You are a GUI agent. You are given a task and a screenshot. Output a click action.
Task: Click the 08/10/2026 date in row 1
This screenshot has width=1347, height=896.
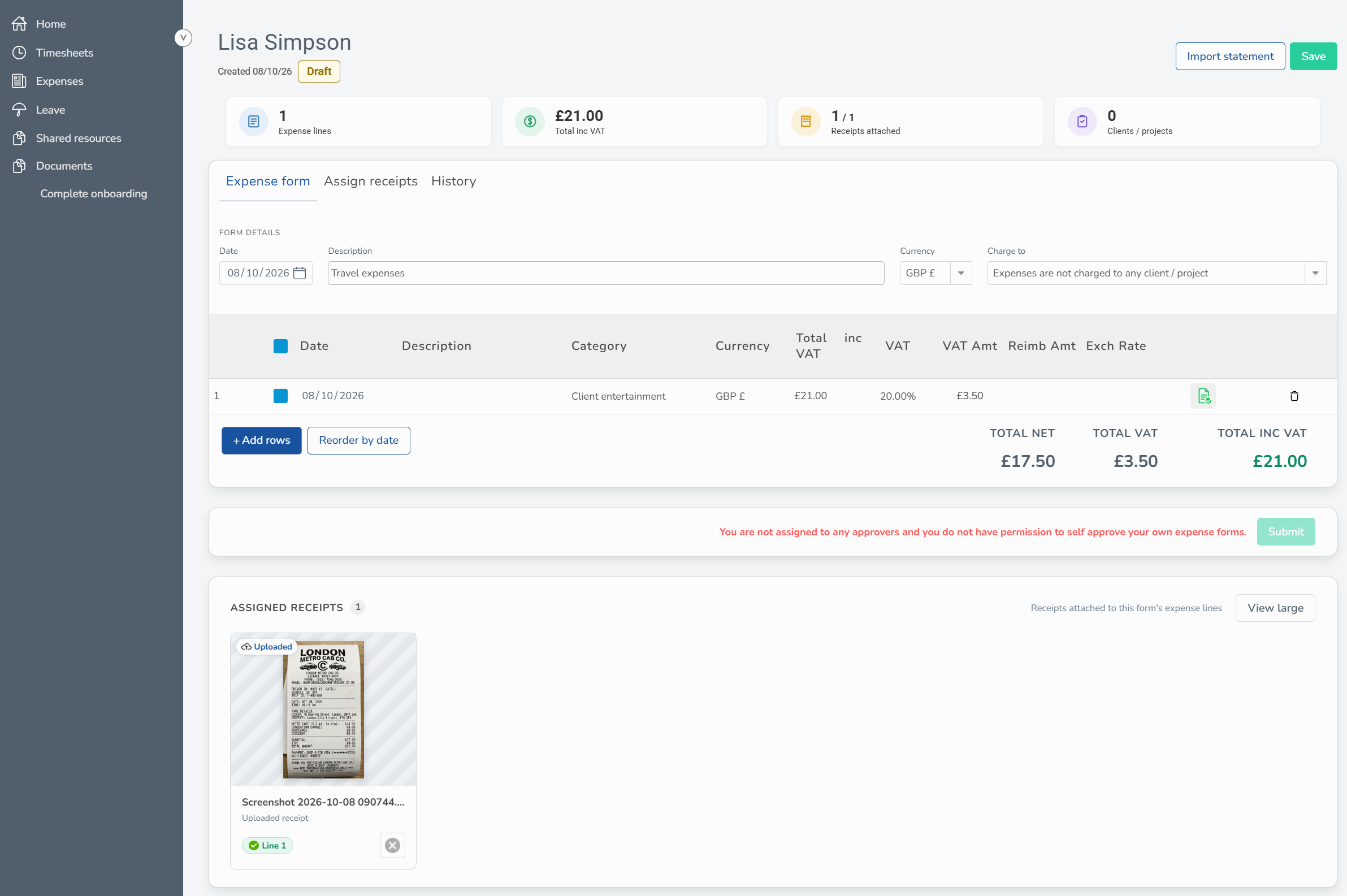click(x=333, y=396)
